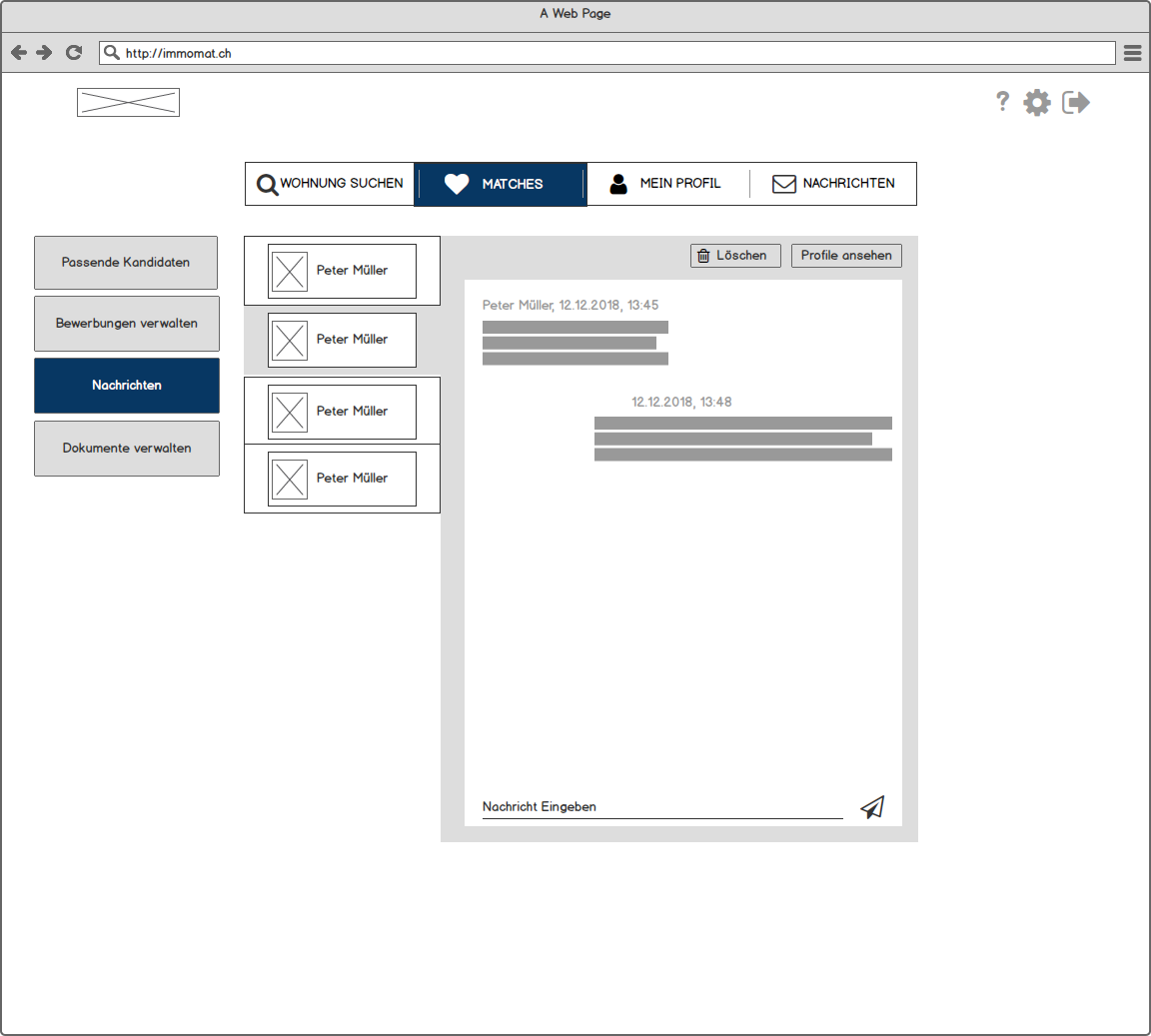This screenshot has width=1151, height=1036.
Task: Select Bewerbungen verwalten in the sidebar
Action: click(127, 324)
